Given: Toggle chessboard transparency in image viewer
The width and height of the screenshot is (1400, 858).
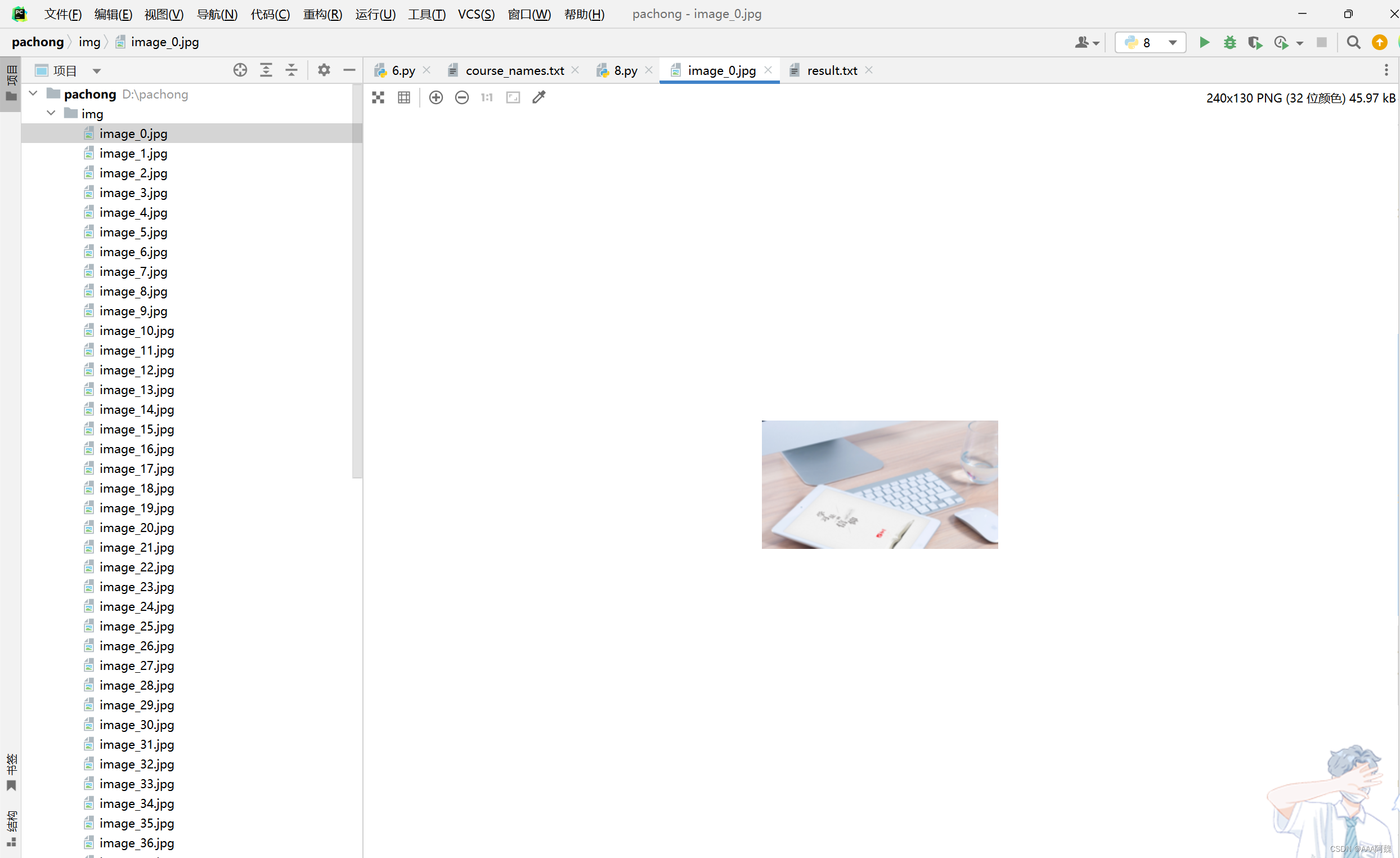Looking at the screenshot, I should (378, 98).
